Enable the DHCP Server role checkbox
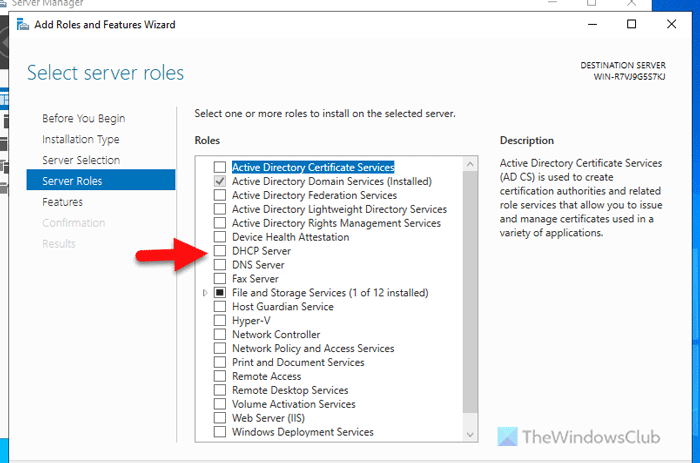 coord(220,250)
